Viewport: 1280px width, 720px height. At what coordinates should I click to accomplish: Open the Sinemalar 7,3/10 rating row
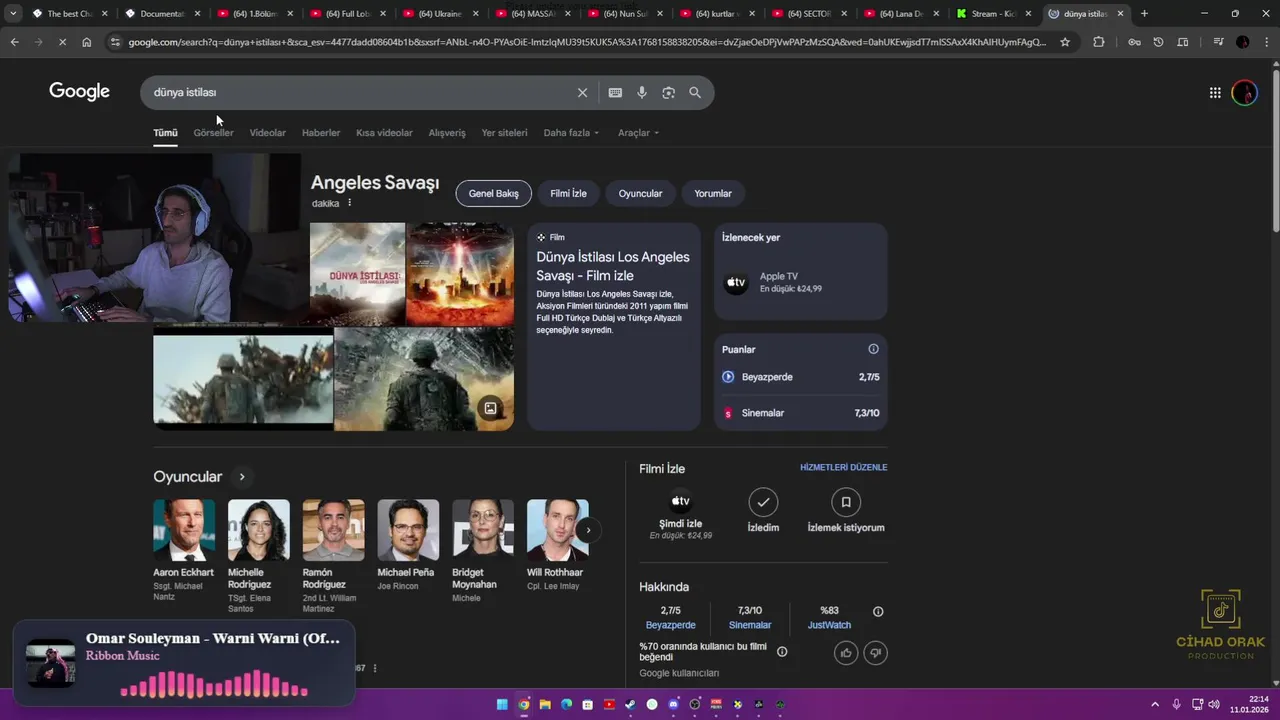pos(801,413)
